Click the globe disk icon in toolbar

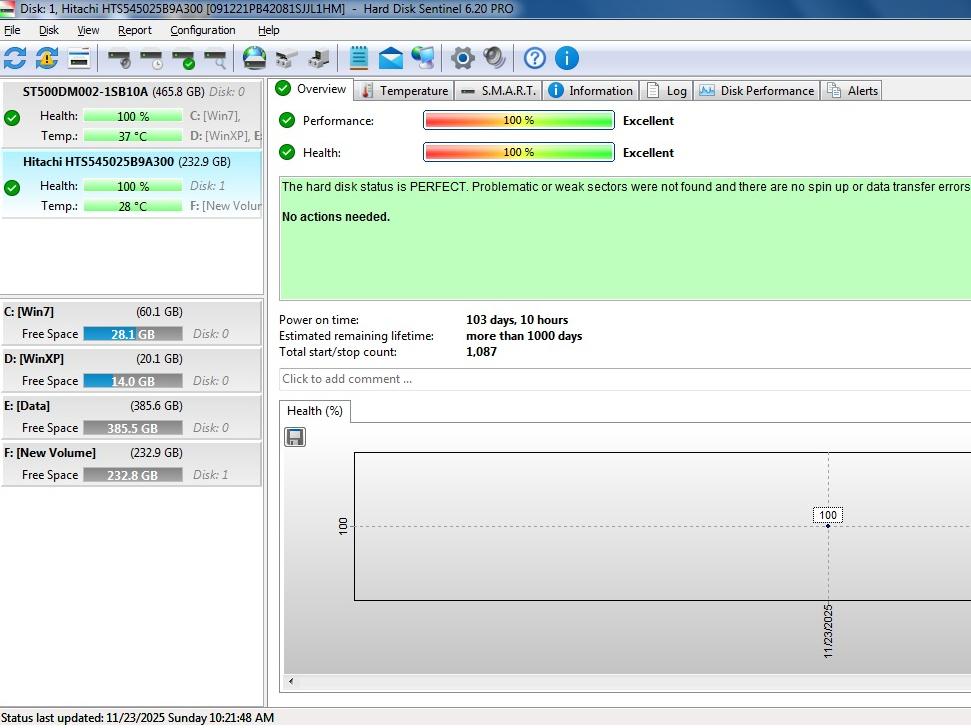tap(255, 58)
